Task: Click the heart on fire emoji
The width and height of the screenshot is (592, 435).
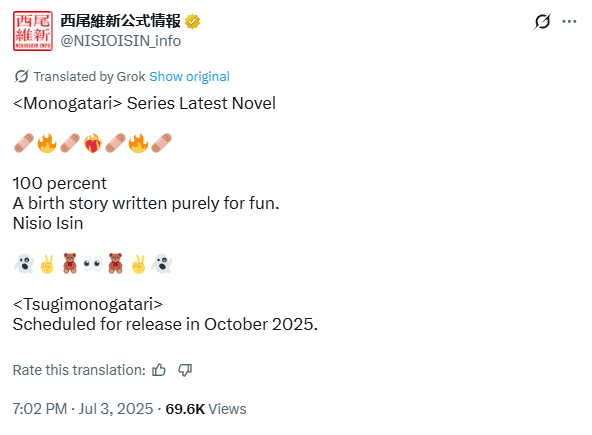Action: (93, 143)
